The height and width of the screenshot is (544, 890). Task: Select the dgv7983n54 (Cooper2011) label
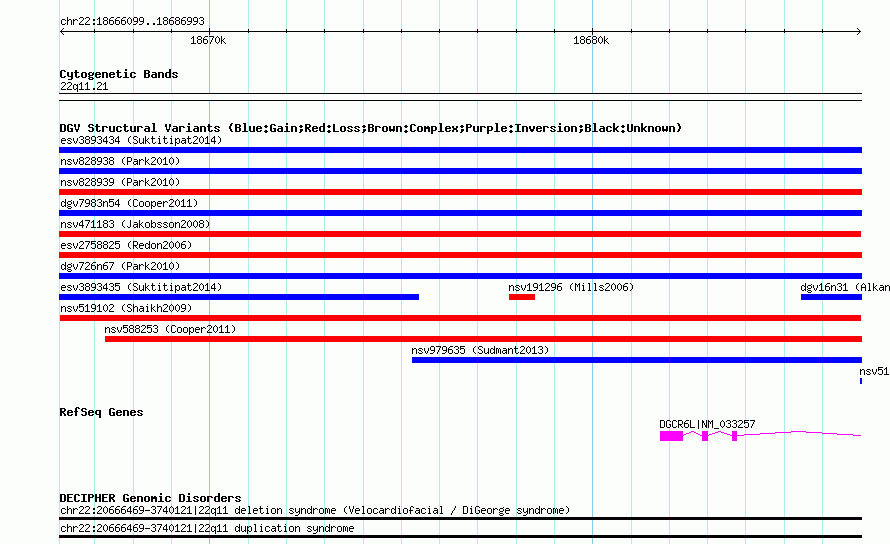pyautogui.click(x=129, y=203)
